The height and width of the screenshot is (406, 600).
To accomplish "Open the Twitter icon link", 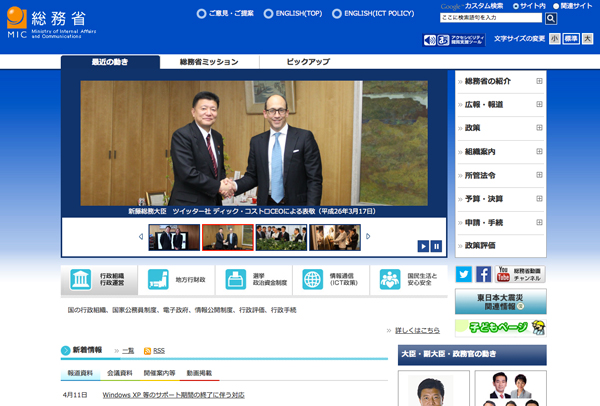I will pyautogui.click(x=464, y=274).
